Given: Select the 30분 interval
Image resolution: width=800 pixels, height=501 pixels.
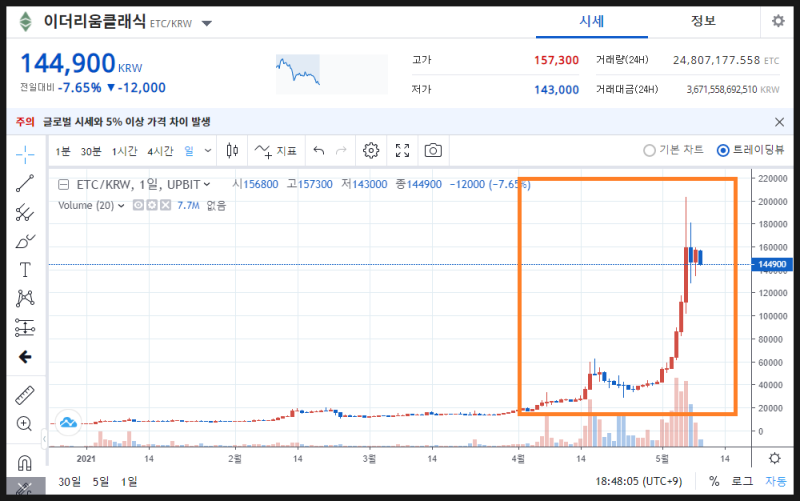Looking at the screenshot, I should tap(91, 151).
